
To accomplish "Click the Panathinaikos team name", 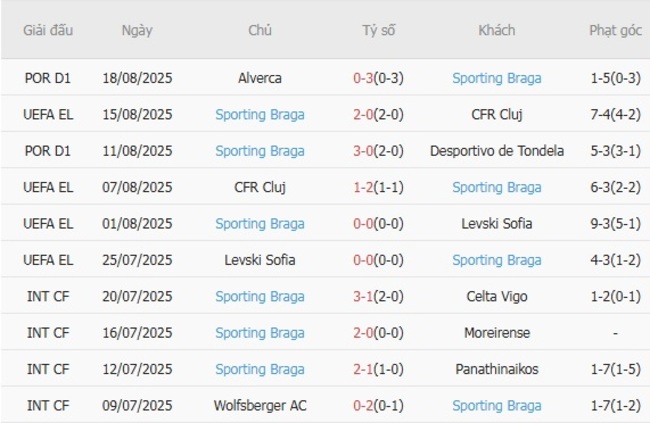I will [x=497, y=369].
